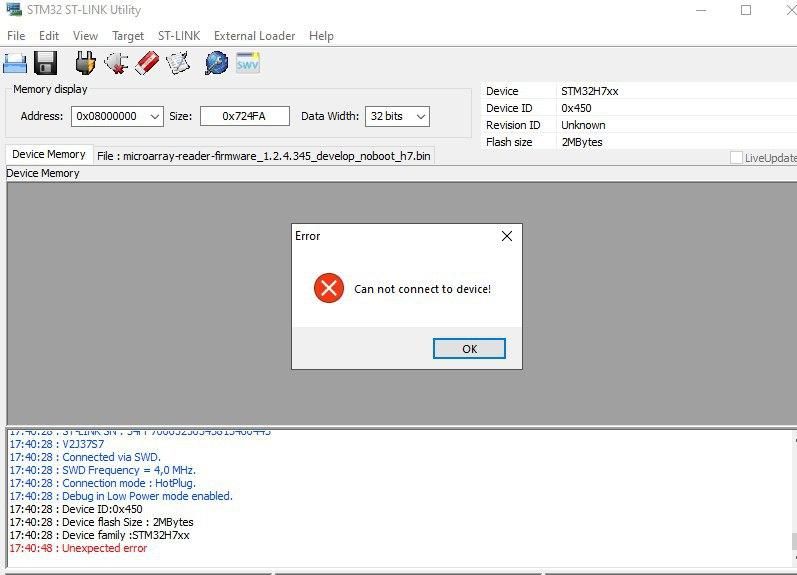Close the Error dialog with X
Screen dimensions: 797x575
pos(507,236)
